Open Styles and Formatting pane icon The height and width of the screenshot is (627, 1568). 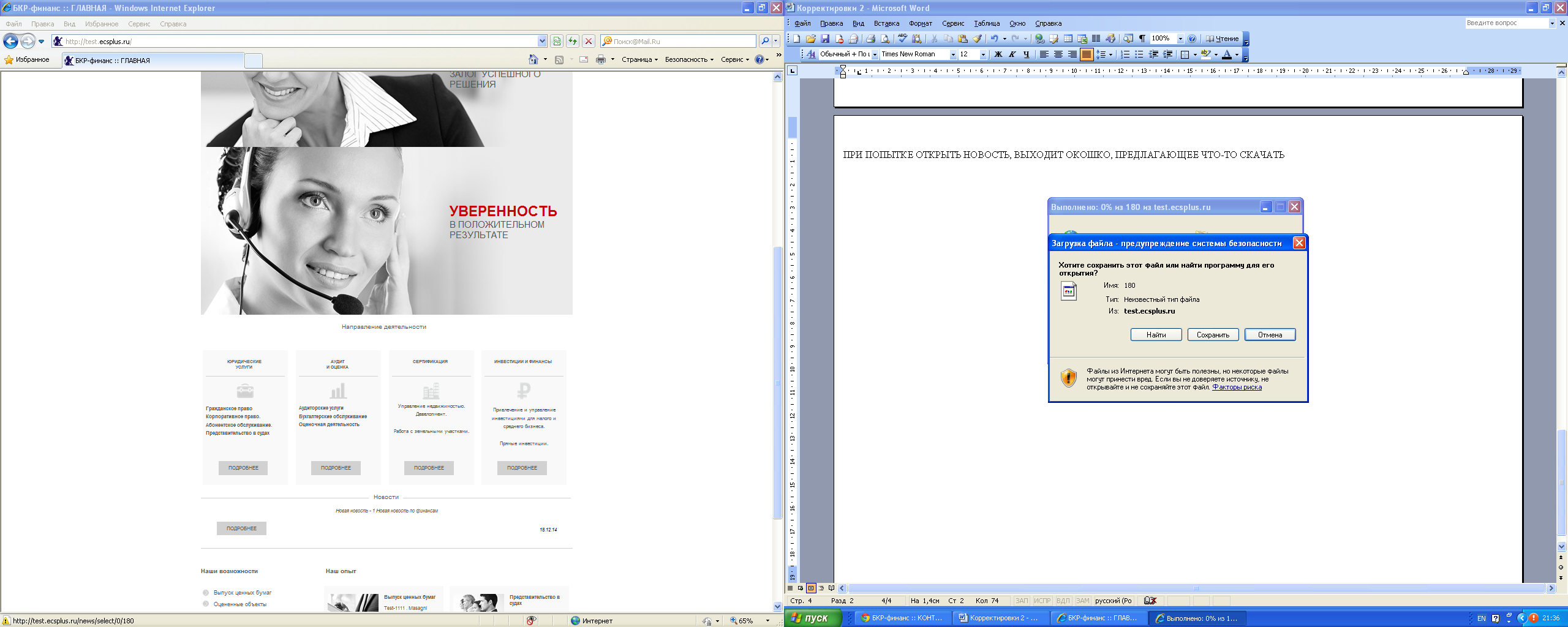[811, 54]
